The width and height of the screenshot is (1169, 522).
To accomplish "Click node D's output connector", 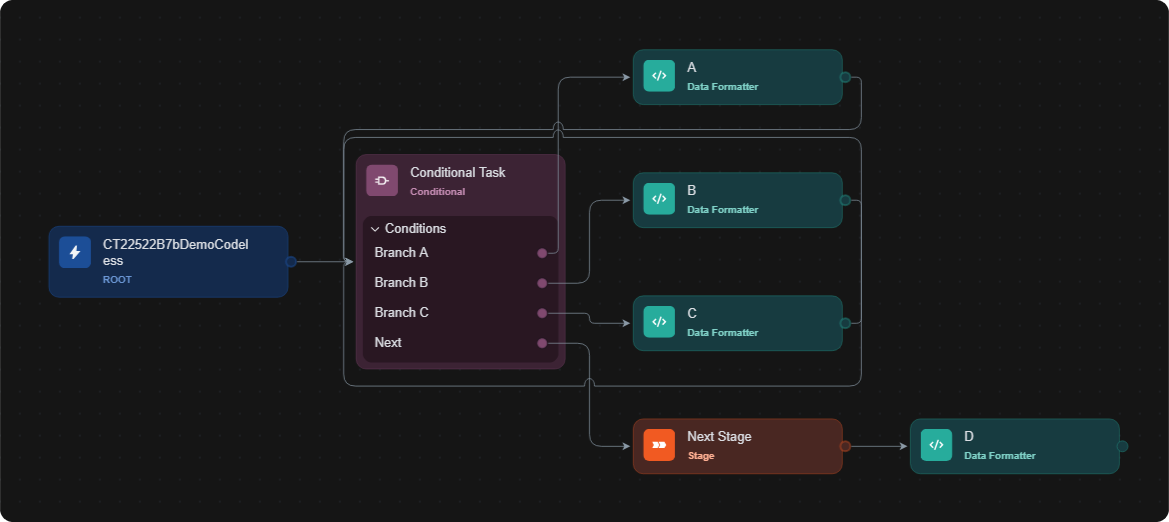I will [1122, 446].
